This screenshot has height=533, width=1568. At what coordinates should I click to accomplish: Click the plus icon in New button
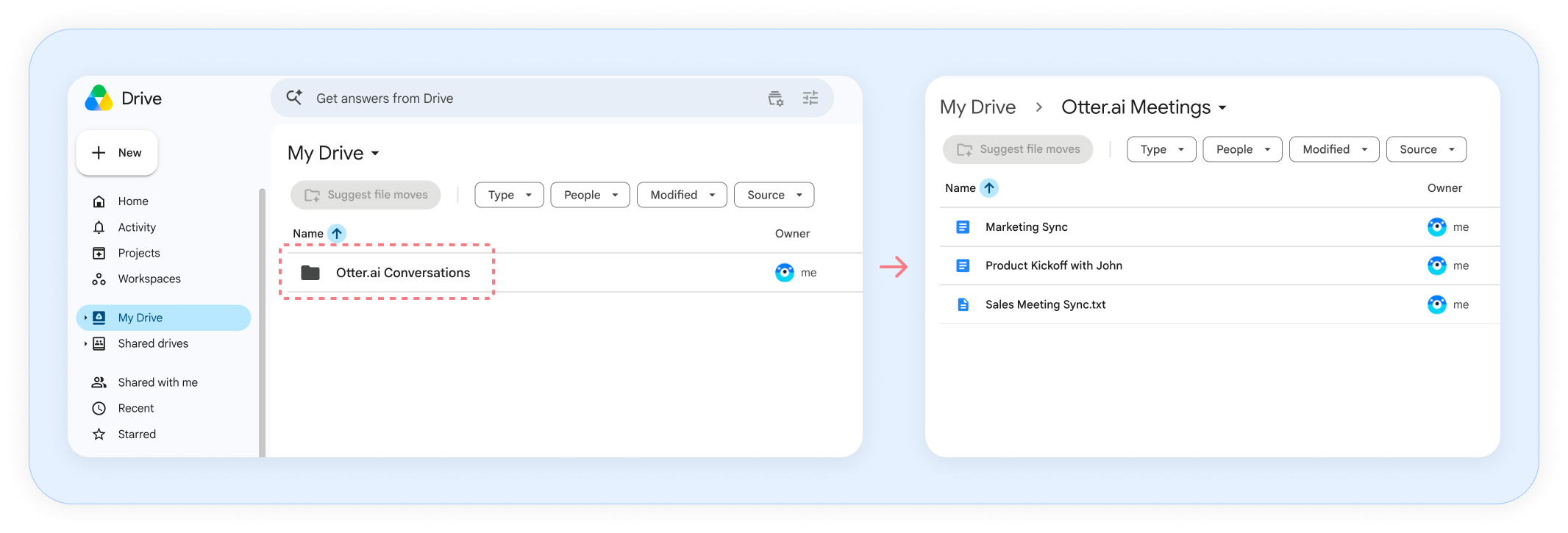tap(99, 152)
